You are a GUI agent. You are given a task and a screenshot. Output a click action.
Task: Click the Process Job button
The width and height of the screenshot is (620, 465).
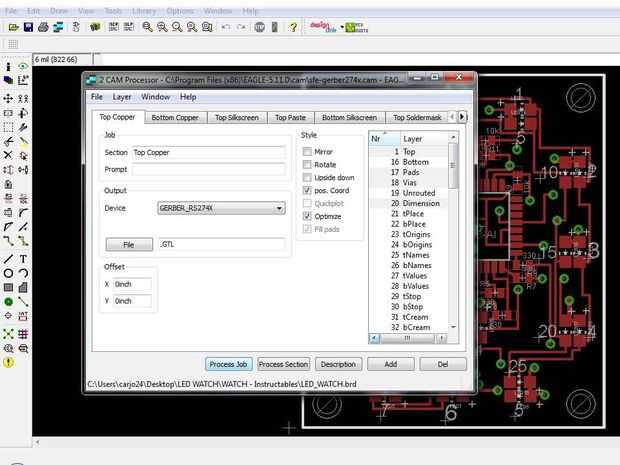click(x=227, y=364)
